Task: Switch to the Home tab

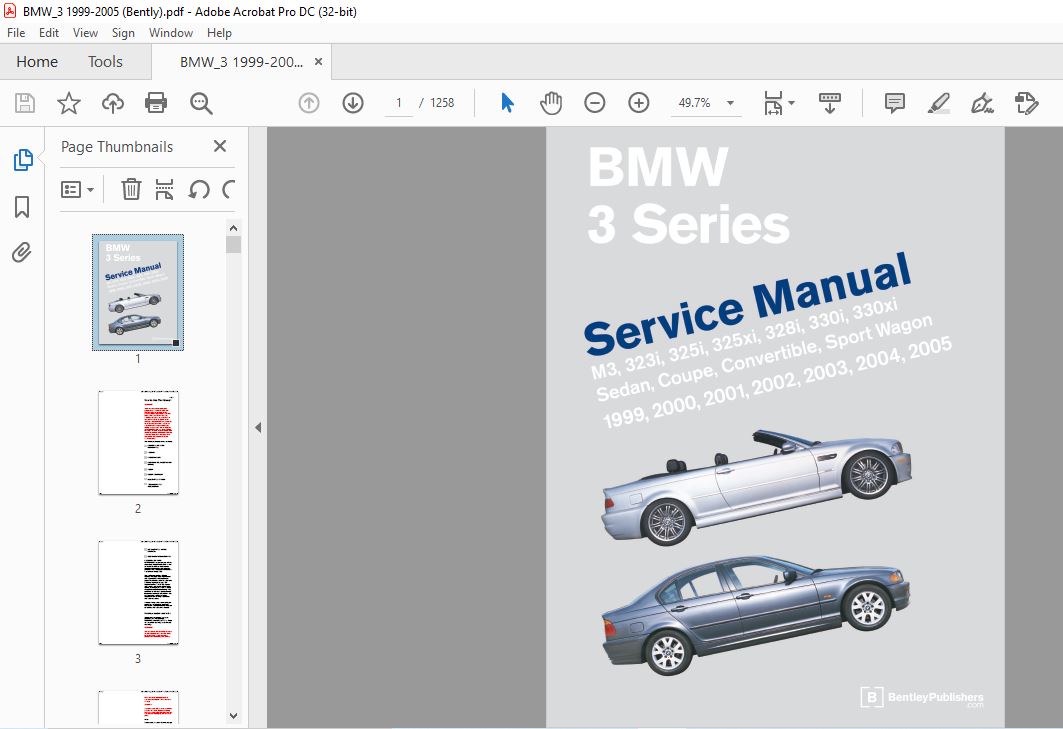Action: tap(37, 62)
